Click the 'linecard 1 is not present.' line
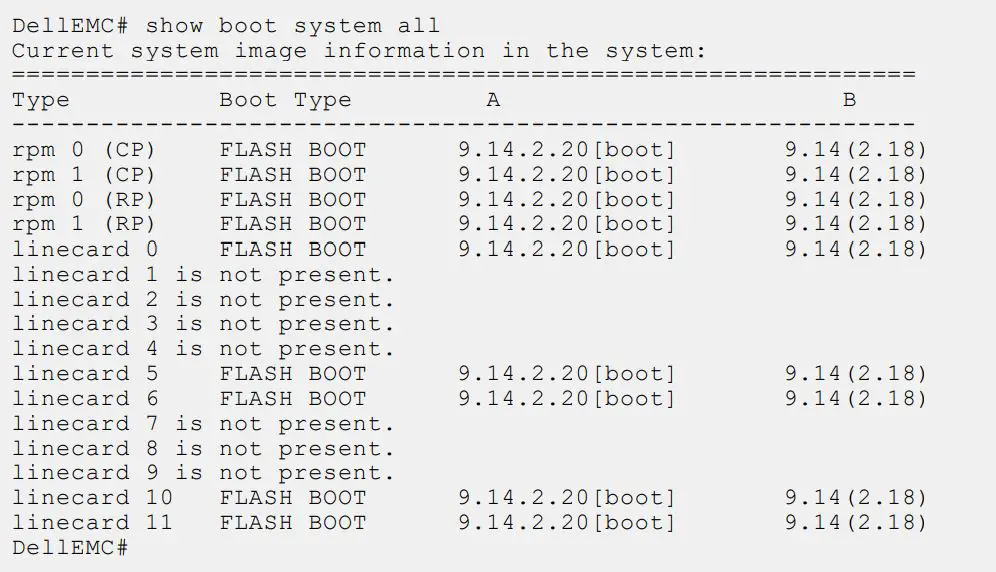 coord(203,274)
